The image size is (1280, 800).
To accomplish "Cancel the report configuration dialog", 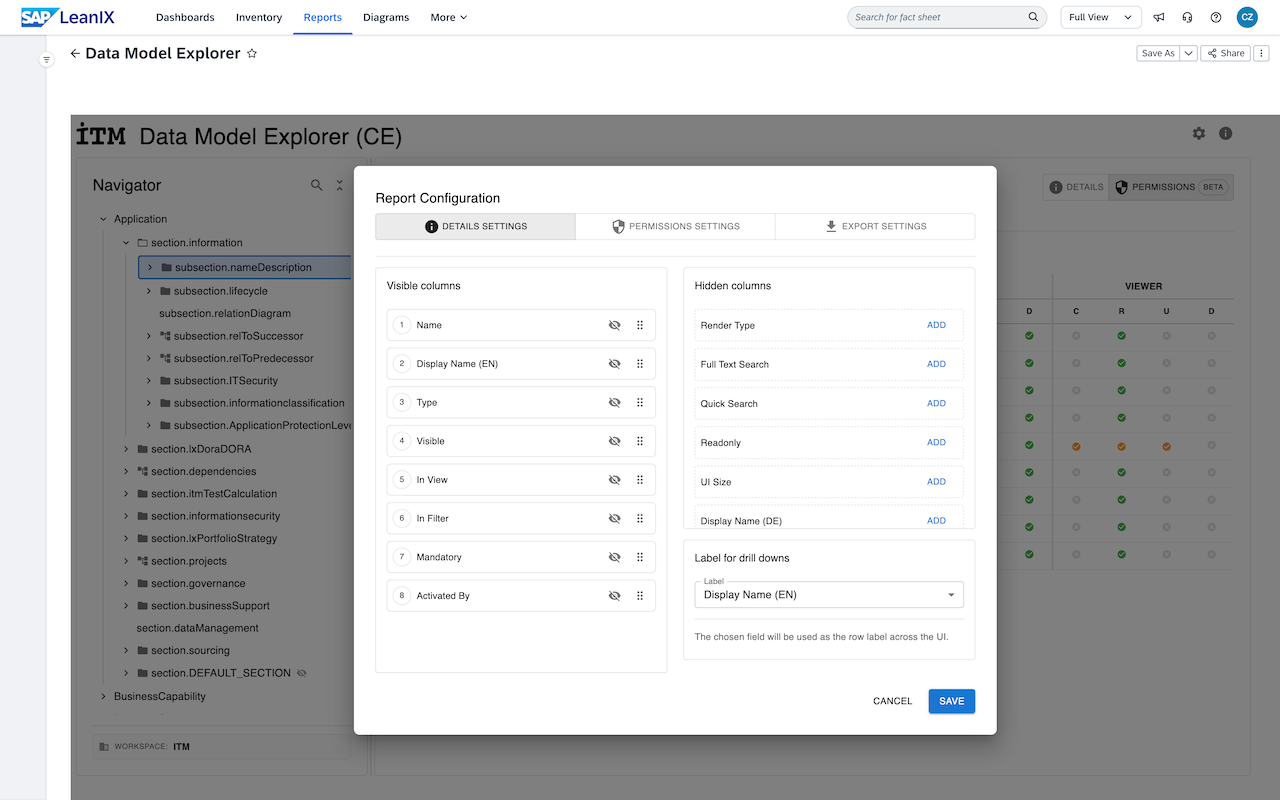I will 892,701.
